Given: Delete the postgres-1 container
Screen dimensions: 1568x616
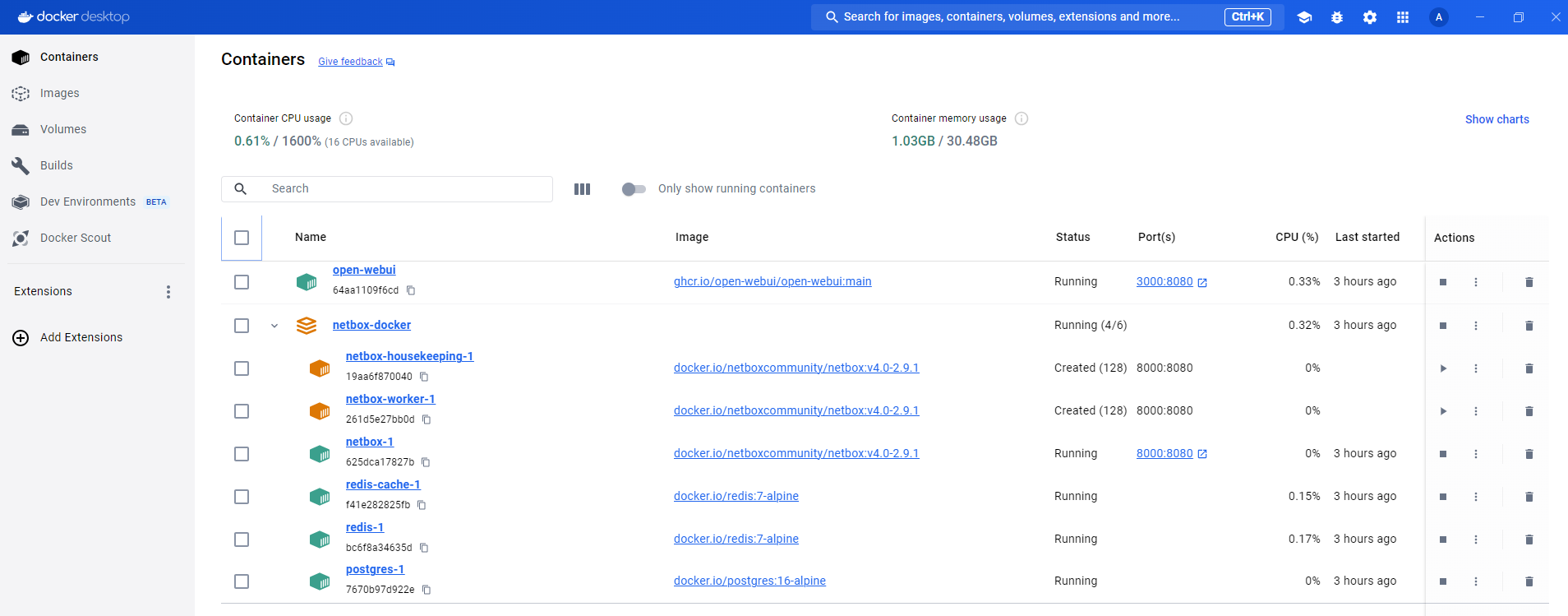Looking at the screenshot, I should point(1529,581).
